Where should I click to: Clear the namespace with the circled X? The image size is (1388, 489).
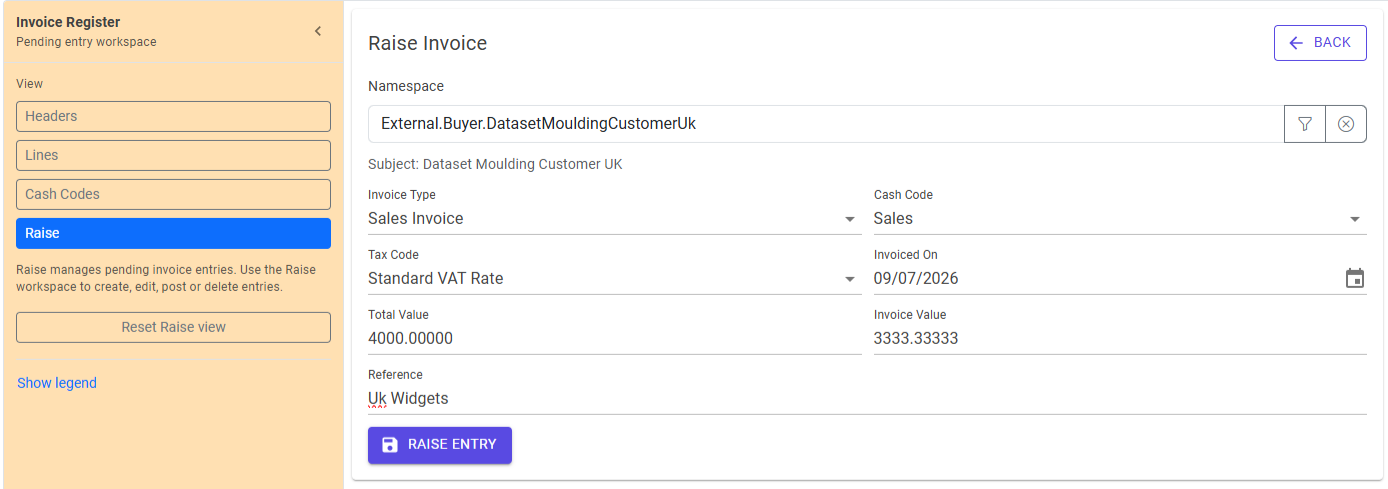1346,124
